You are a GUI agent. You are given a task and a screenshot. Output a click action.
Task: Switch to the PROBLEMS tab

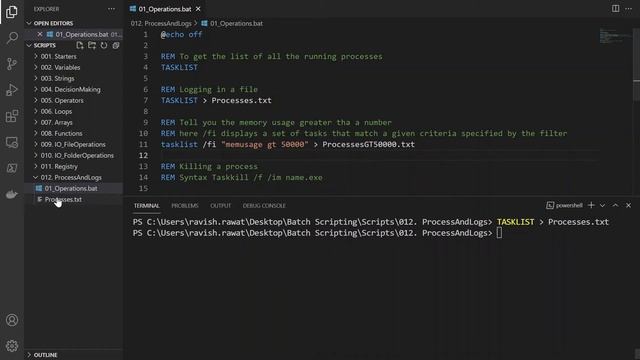click(x=184, y=206)
